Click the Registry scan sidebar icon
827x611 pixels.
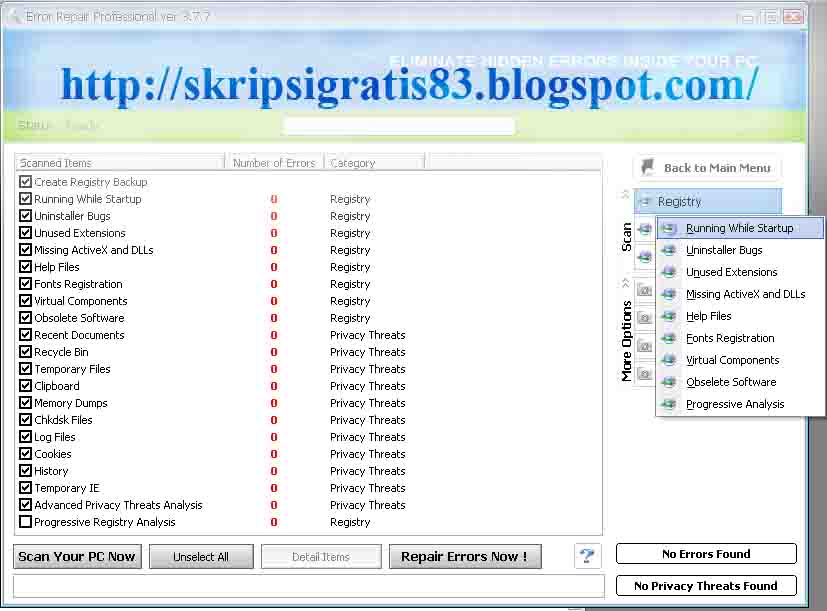(645, 202)
